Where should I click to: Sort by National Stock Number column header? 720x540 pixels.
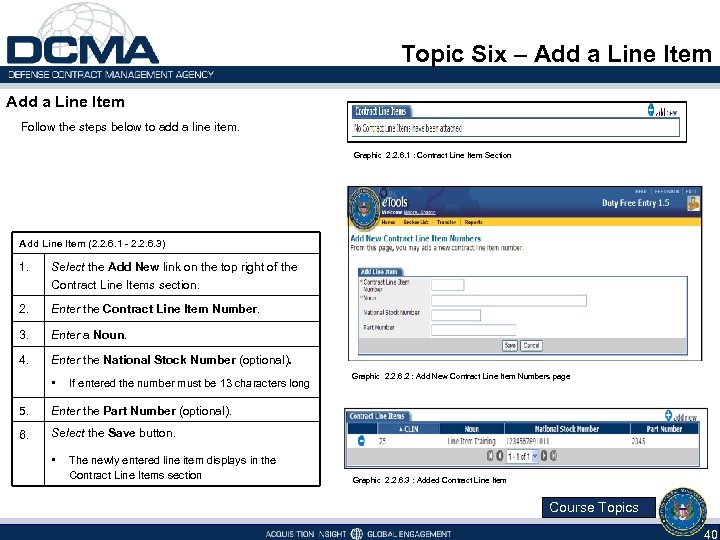click(567, 429)
